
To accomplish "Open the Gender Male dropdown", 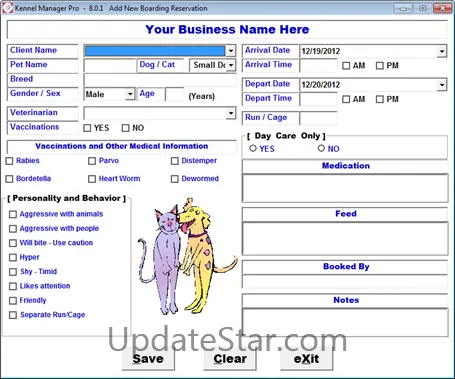I will [x=130, y=94].
